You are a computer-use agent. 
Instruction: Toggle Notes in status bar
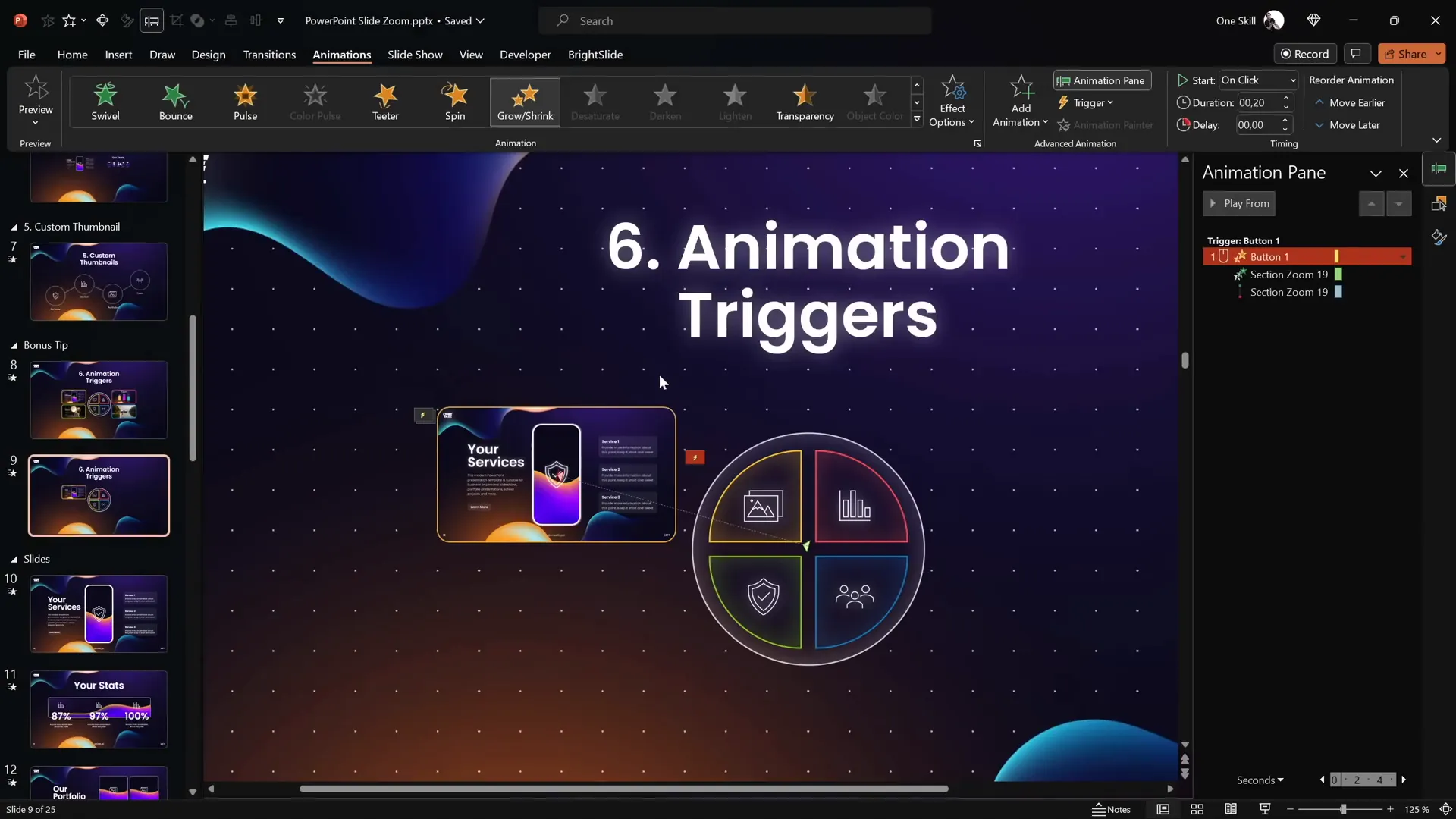(x=1111, y=809)
